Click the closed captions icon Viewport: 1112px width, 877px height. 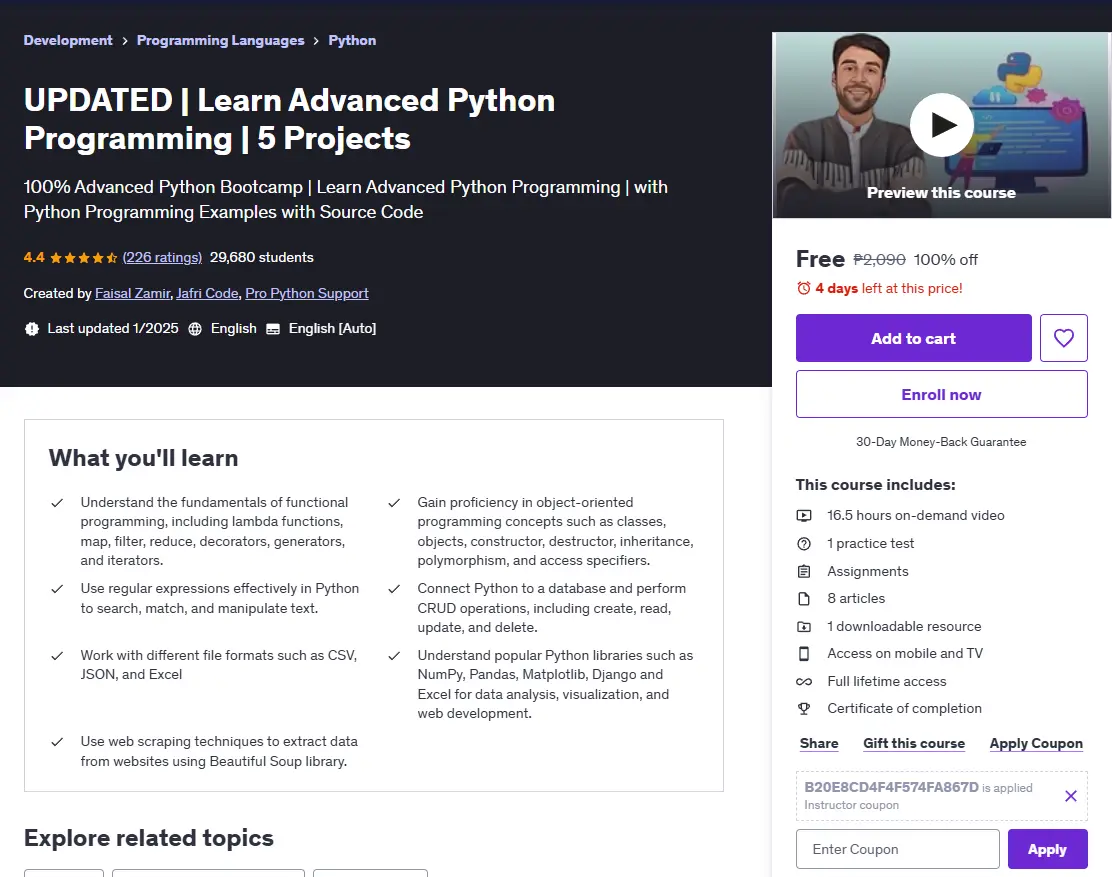coord(273,329)
